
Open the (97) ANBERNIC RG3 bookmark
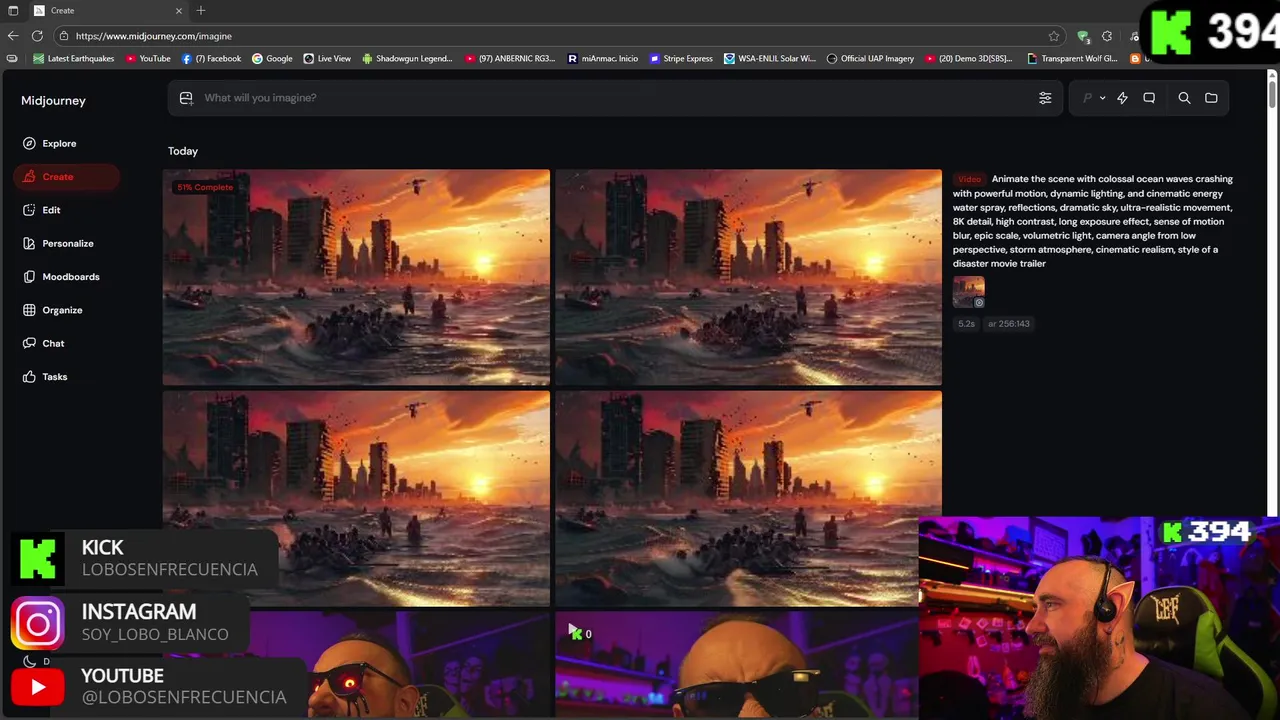[510, 59]
